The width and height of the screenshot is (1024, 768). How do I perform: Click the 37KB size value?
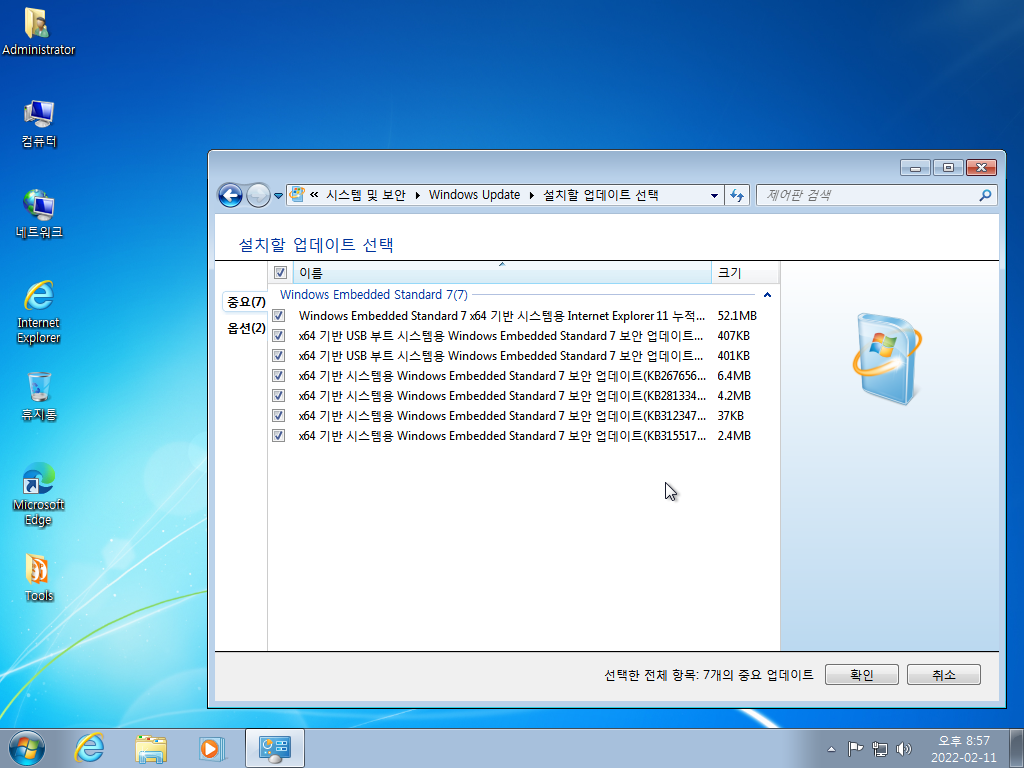pyautogui.click(x=730, y=415)
